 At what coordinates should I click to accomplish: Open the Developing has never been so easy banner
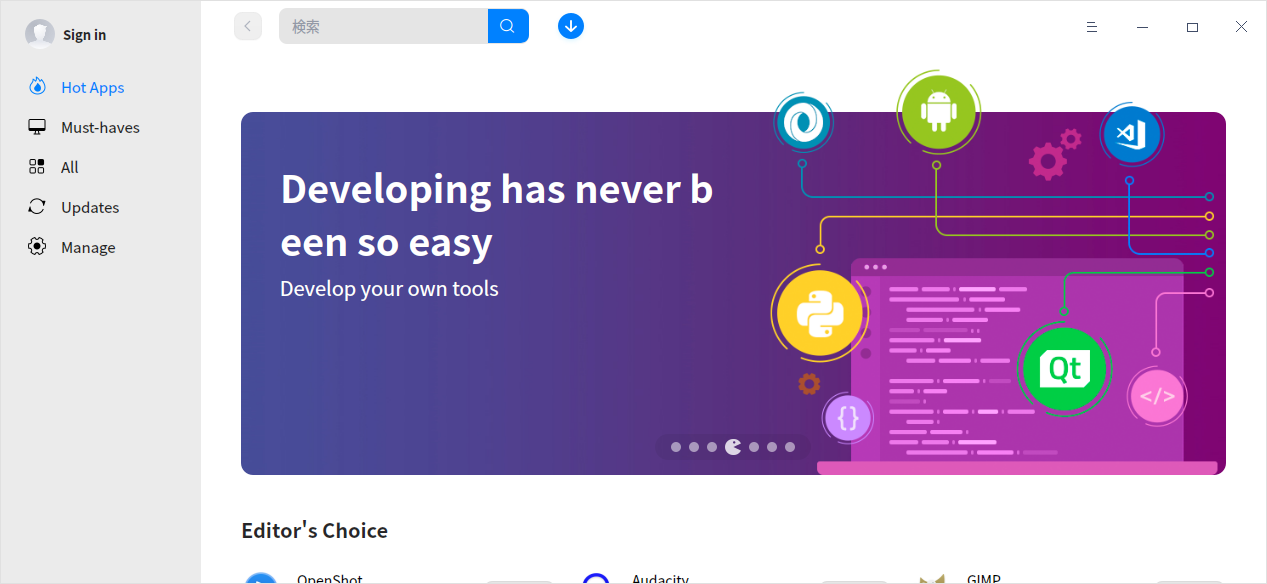pyautogui.click(x=733, y=293)
